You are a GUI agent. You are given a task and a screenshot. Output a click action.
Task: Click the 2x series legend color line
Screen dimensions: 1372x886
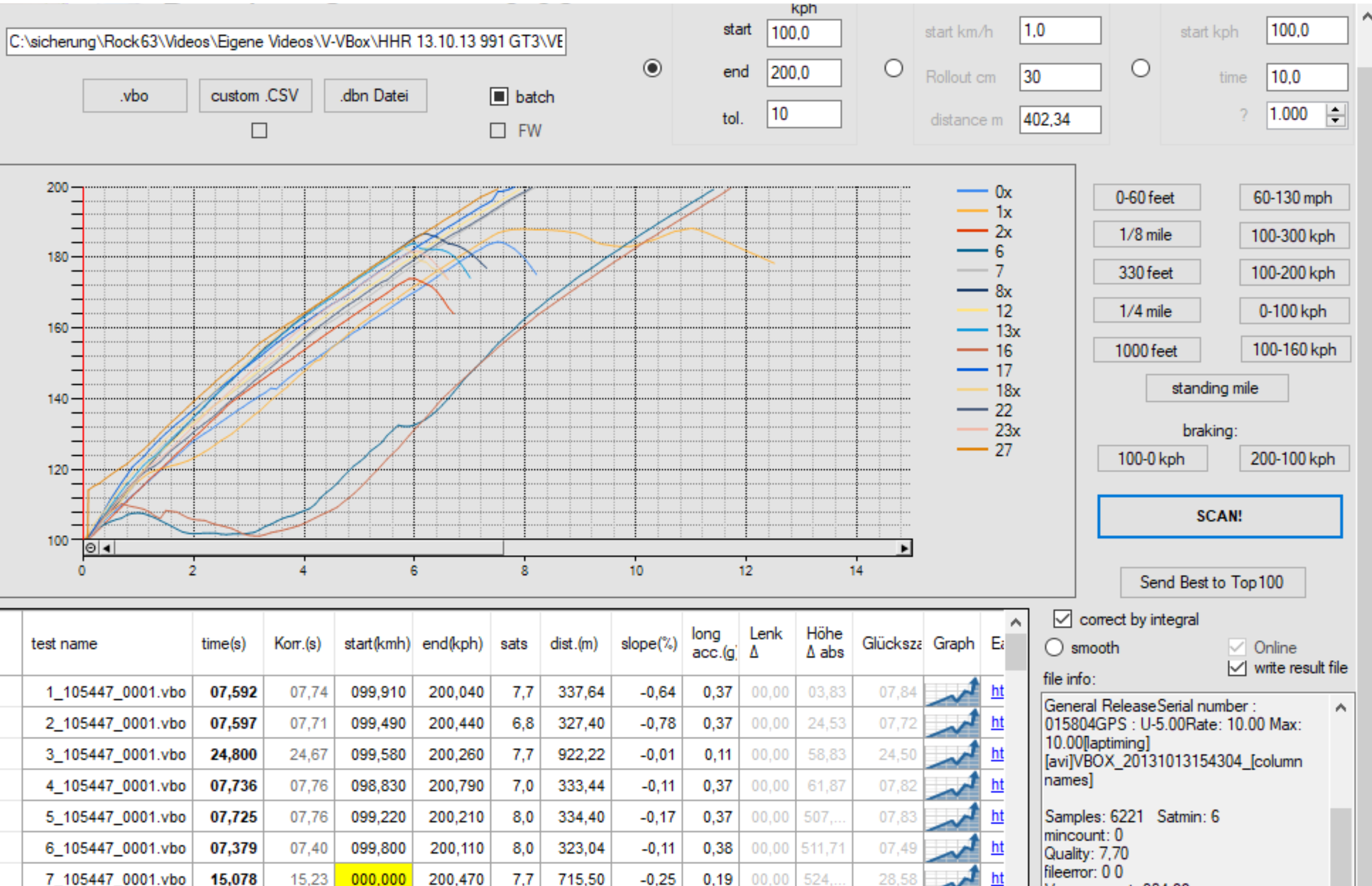[x=972, y=231]
